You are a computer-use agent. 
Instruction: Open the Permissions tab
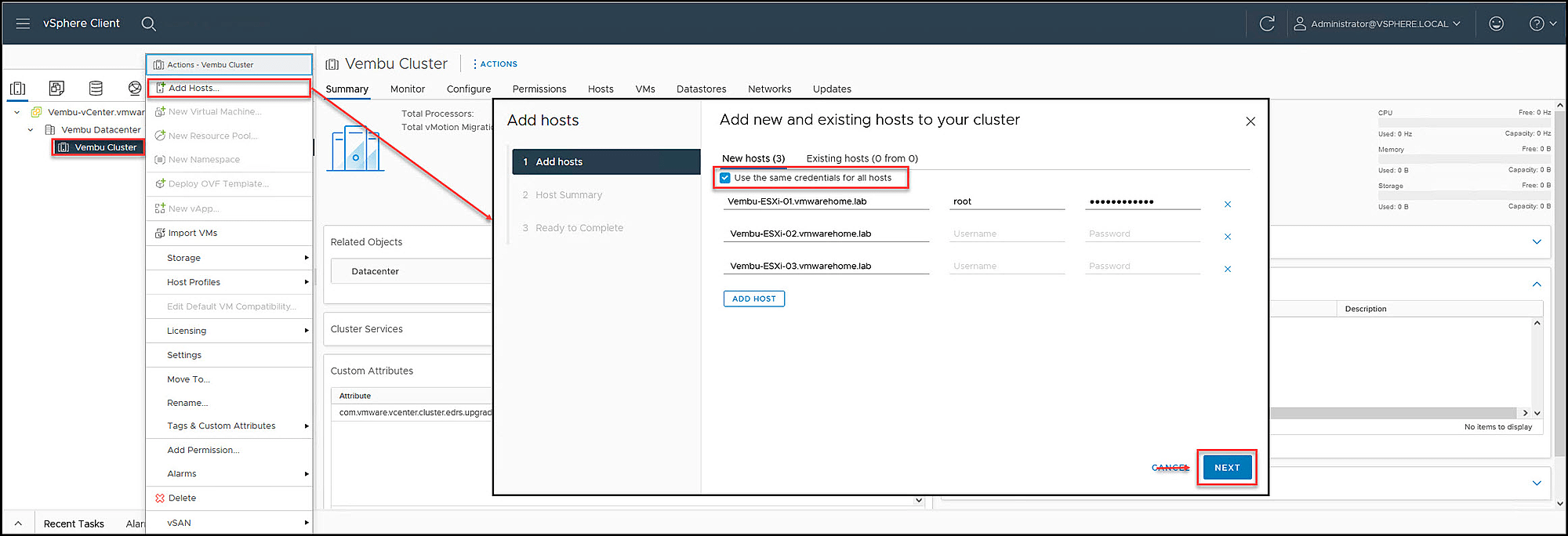click(539, 89)
